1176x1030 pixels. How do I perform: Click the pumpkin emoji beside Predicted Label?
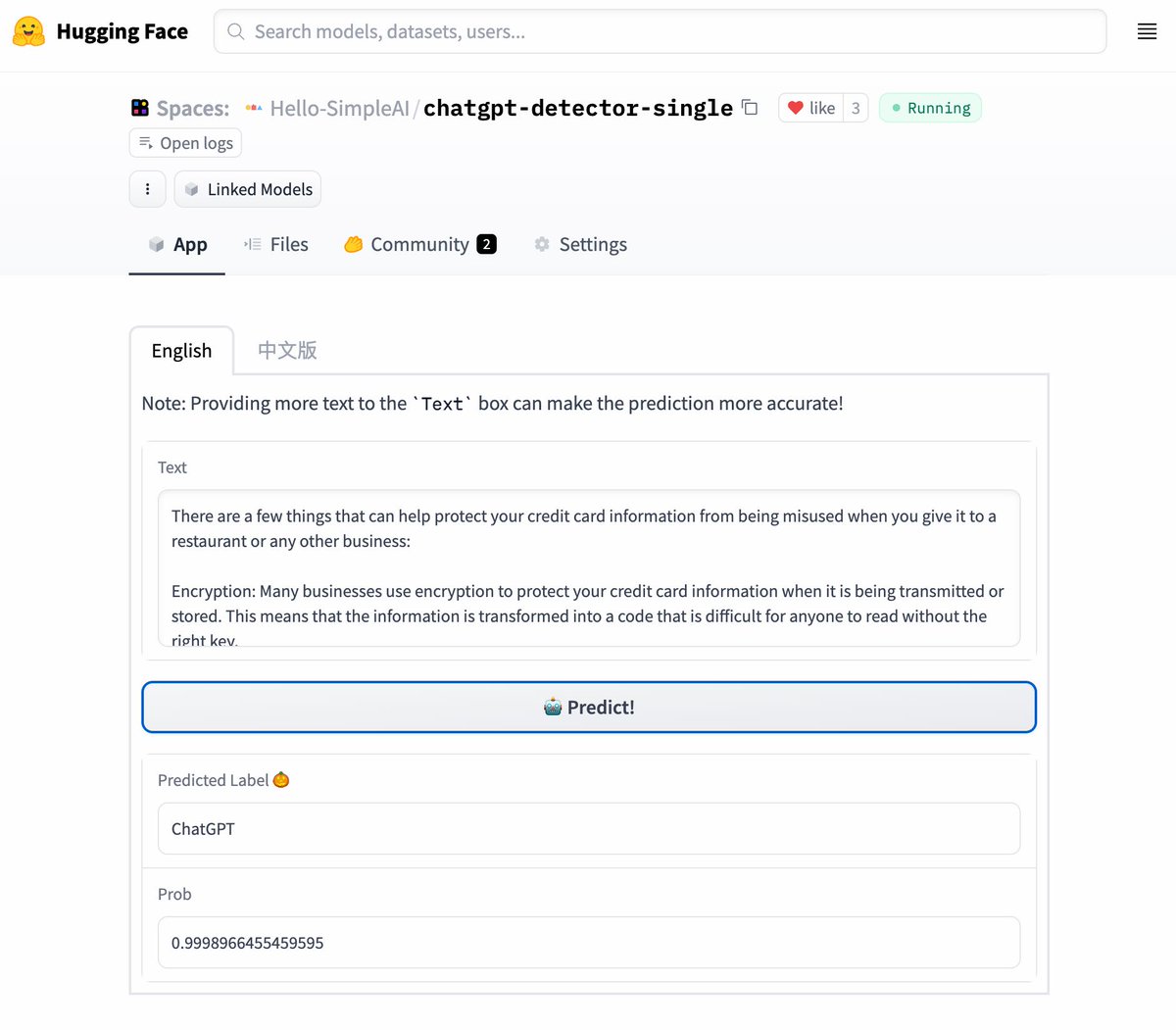pyautogui.click(x=281, y=780)
